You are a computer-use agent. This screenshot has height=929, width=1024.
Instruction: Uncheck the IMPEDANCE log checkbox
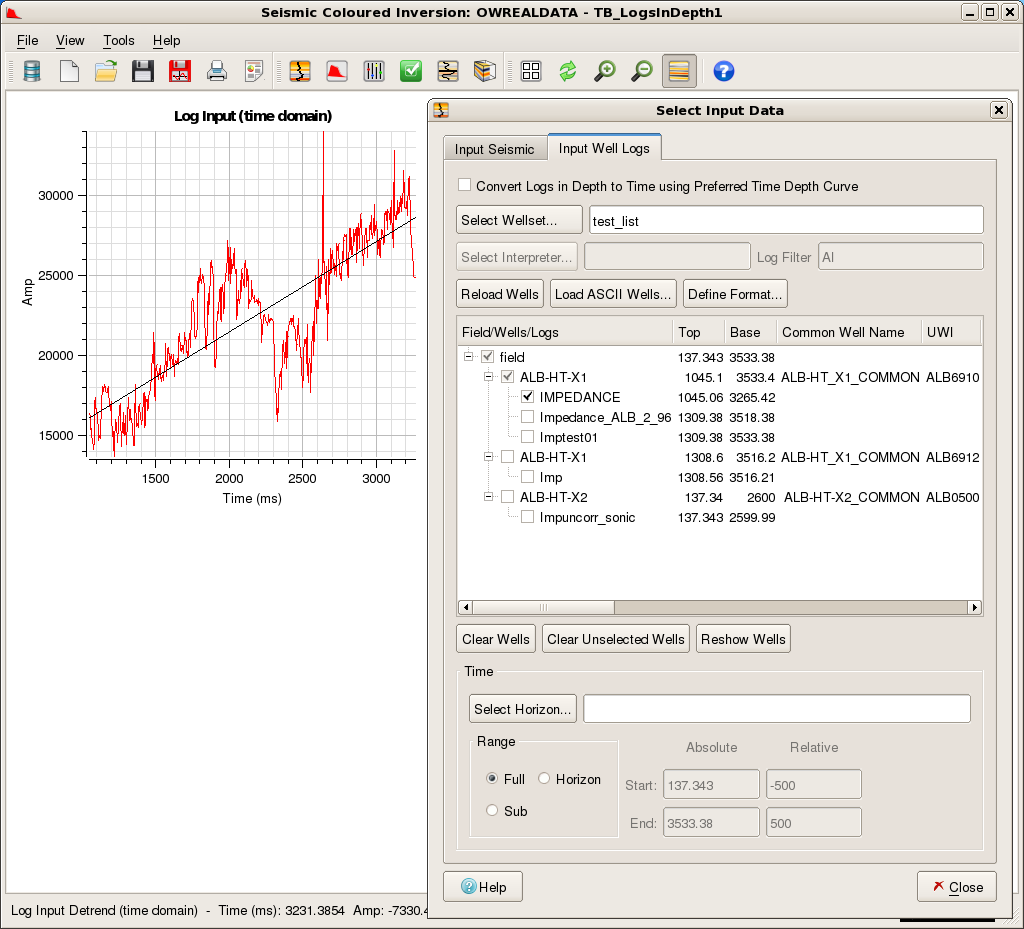tap(528, 396)
